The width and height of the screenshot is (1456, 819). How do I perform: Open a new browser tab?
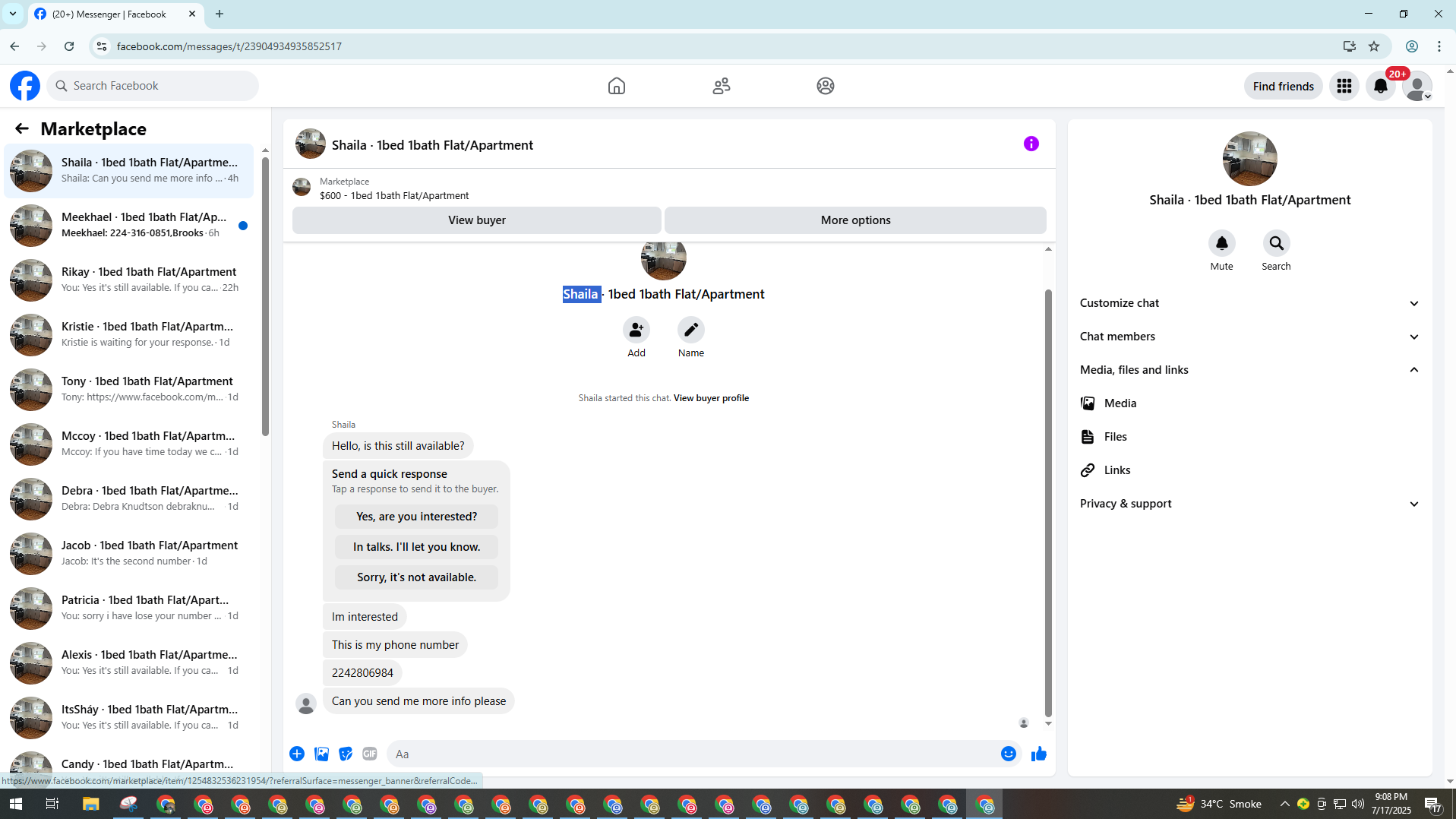click(220, 14)
